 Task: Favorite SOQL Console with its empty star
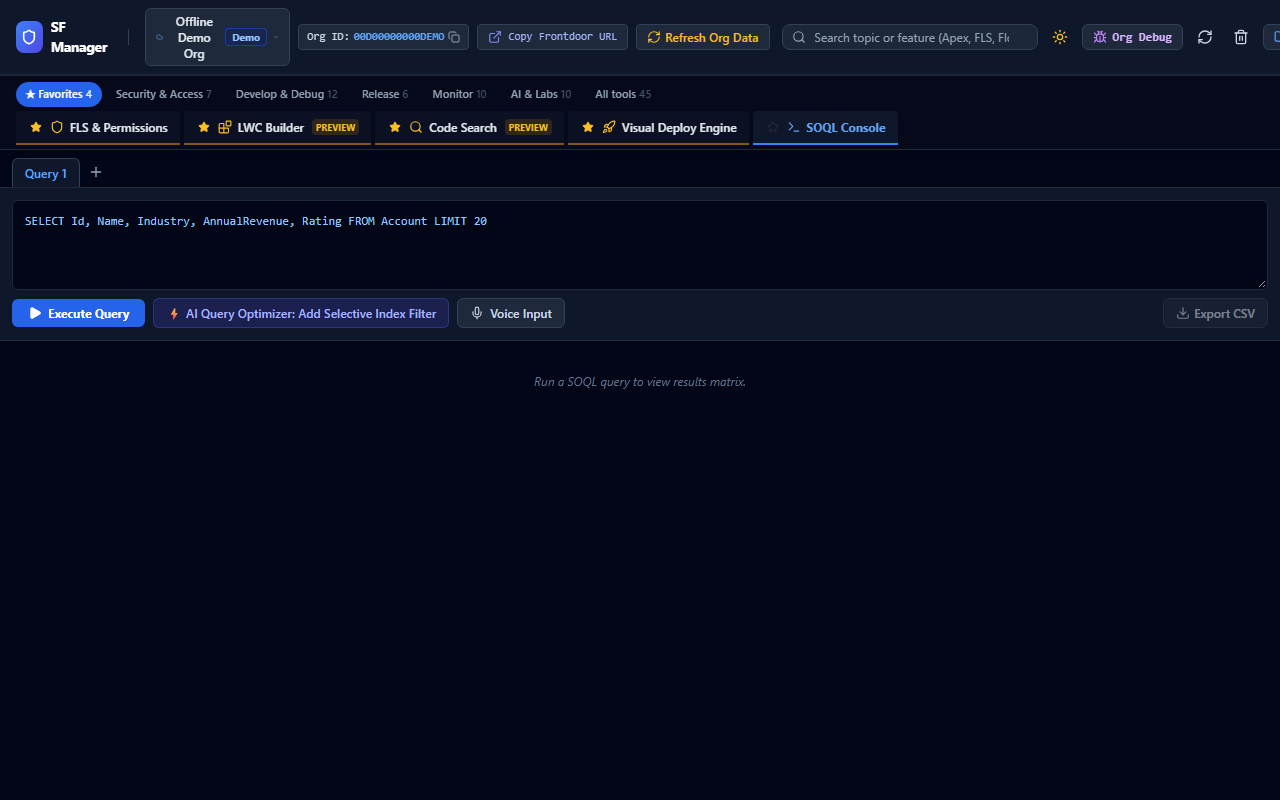(x=773, y=128)
